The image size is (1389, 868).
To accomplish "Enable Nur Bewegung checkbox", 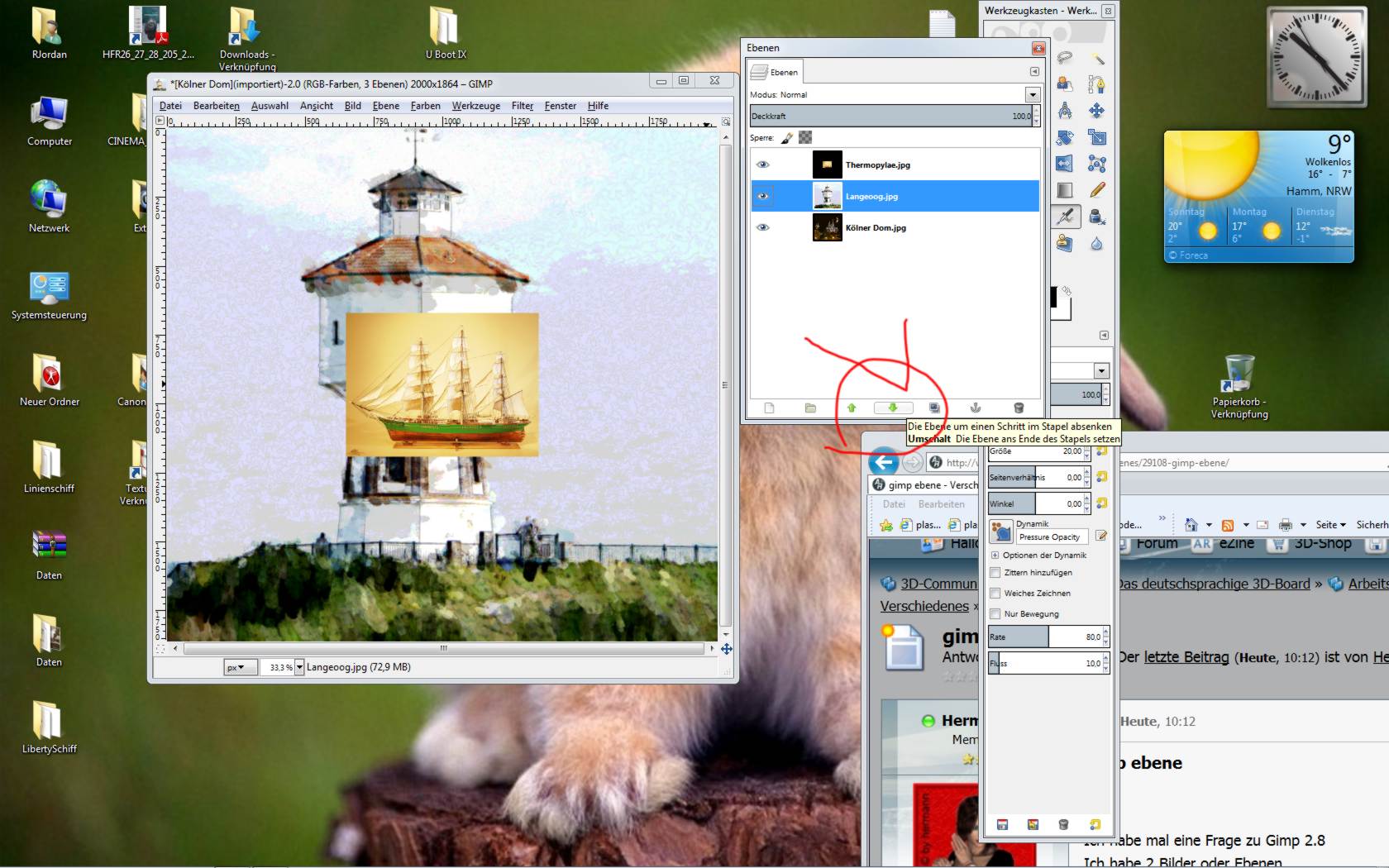I will (x=995, y=613).
